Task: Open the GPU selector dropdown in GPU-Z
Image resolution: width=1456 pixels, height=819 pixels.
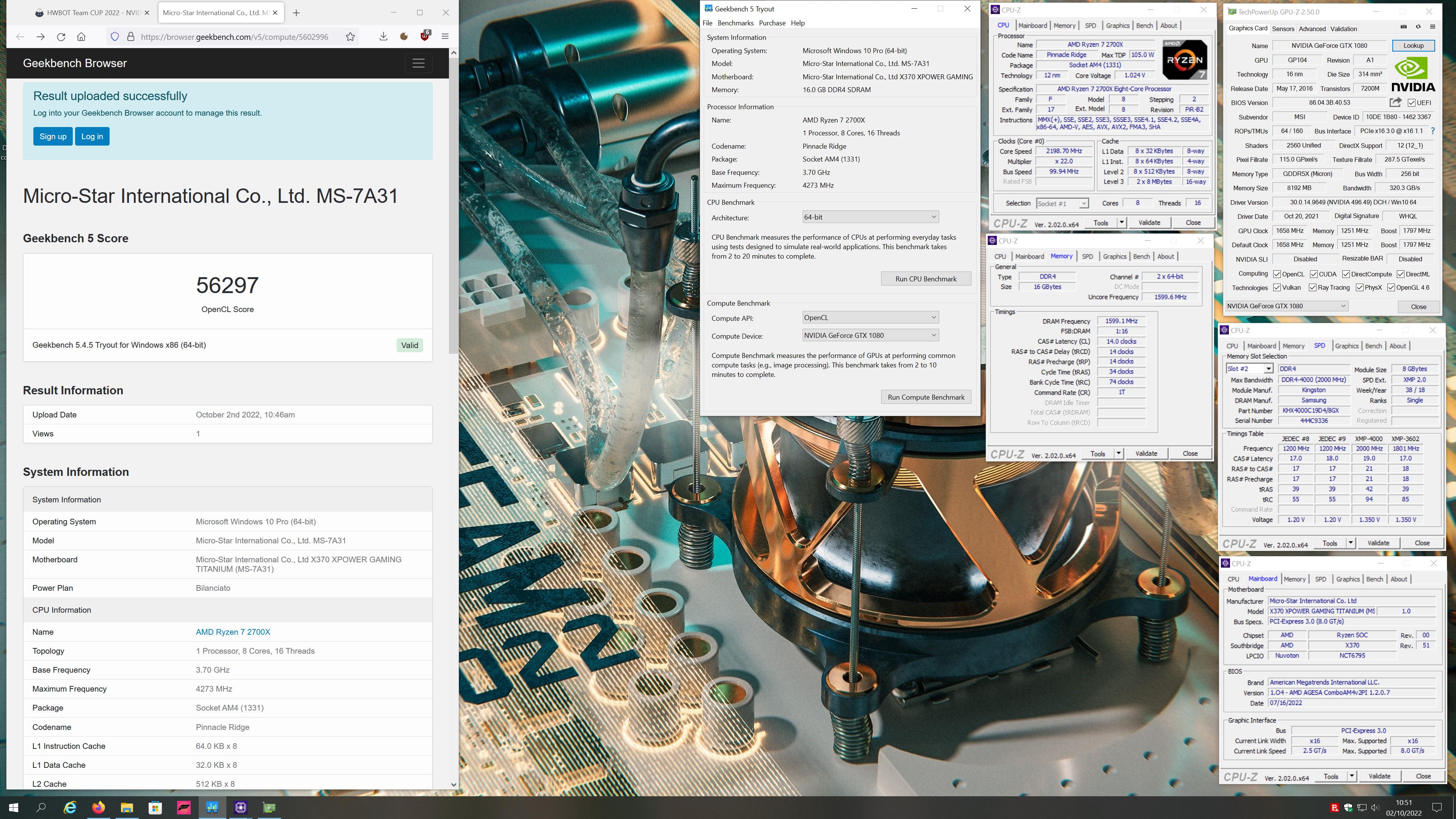Action: pyautogui.click(x=1287, y=306)
